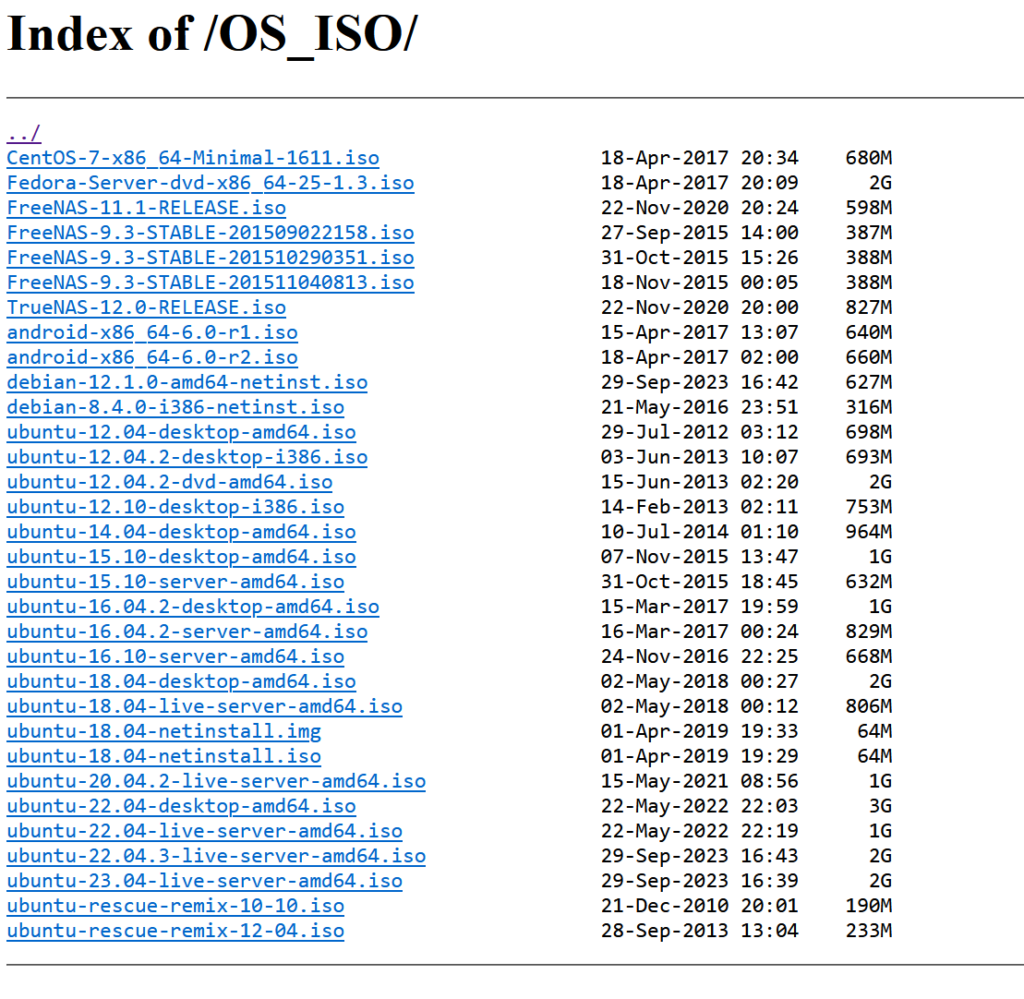Click ubuntu-18.04-netinstall.iso link
1024x999 pixels.
(164, 756)
